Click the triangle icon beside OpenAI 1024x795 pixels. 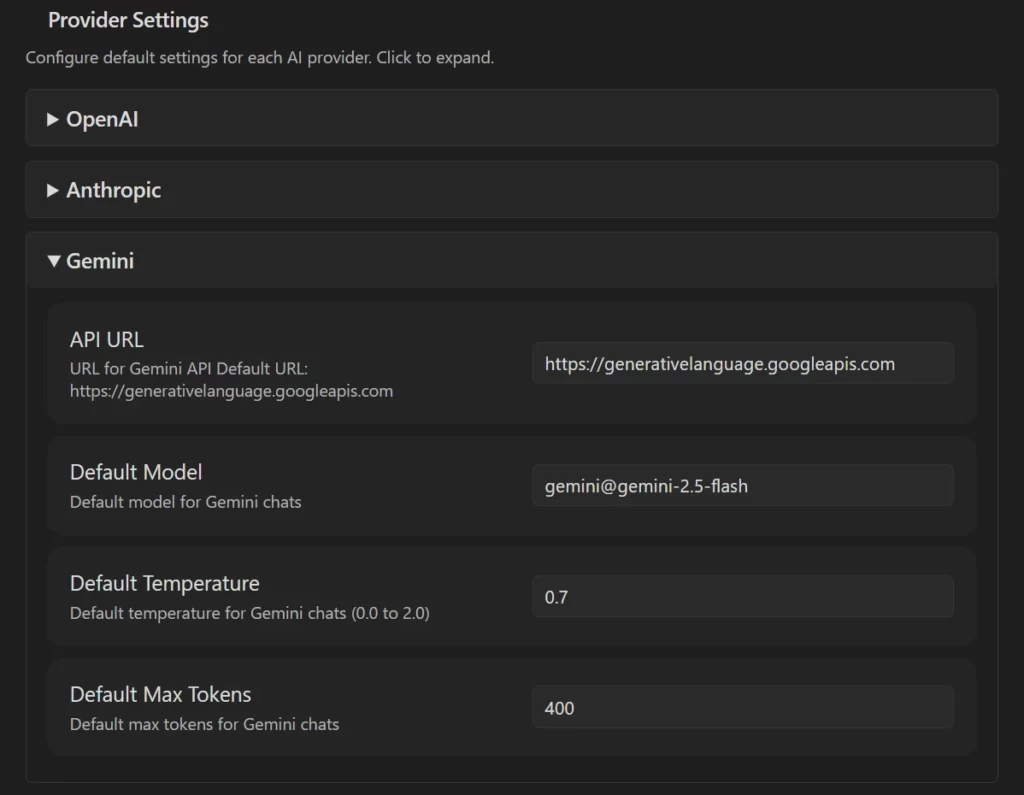click(x=53, y=119)
